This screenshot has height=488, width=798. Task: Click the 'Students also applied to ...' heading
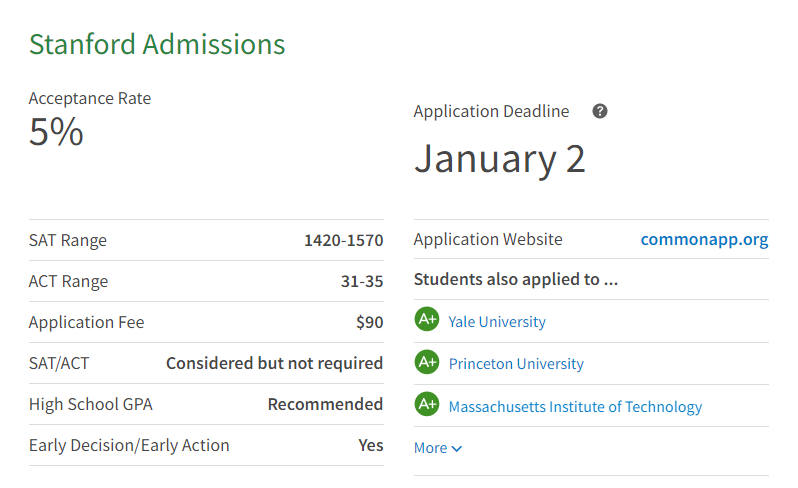pyautogui.click(x=516, y=279)
